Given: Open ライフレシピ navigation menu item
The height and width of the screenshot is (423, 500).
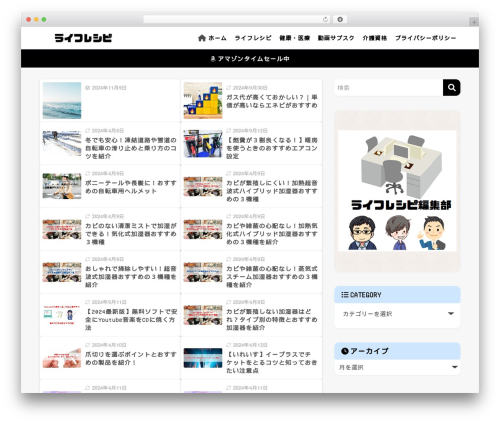Looking at the screenshot, I should tap(253, 38).
